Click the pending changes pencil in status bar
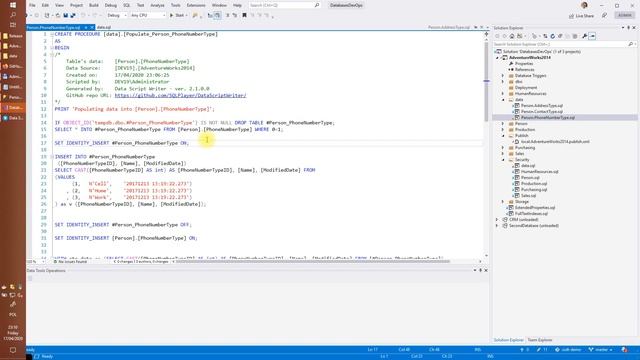This screenshot has width=640, height=360. click(x=539, y=350)
